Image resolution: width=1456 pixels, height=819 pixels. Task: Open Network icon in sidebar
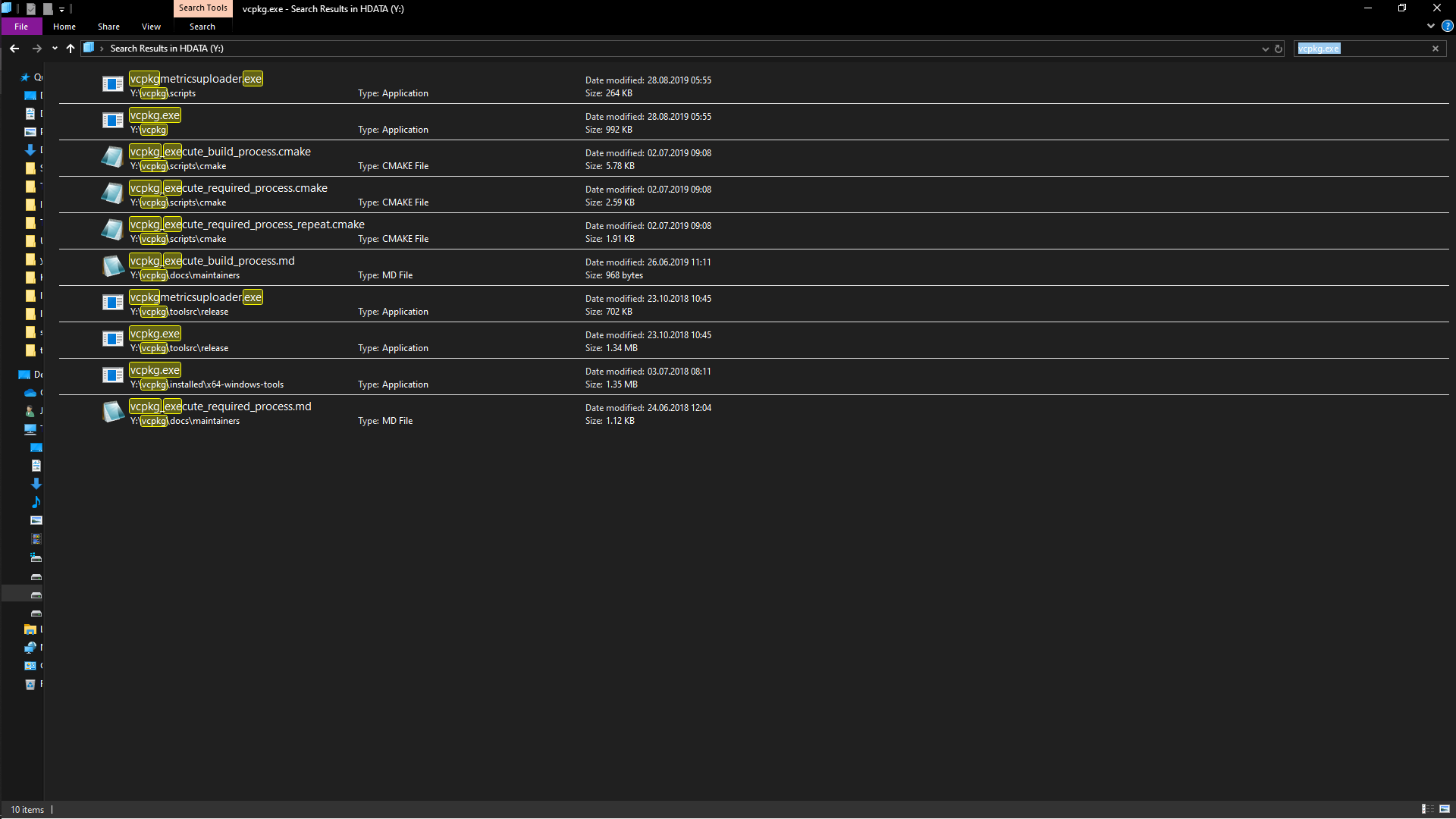tap(30, 648)
